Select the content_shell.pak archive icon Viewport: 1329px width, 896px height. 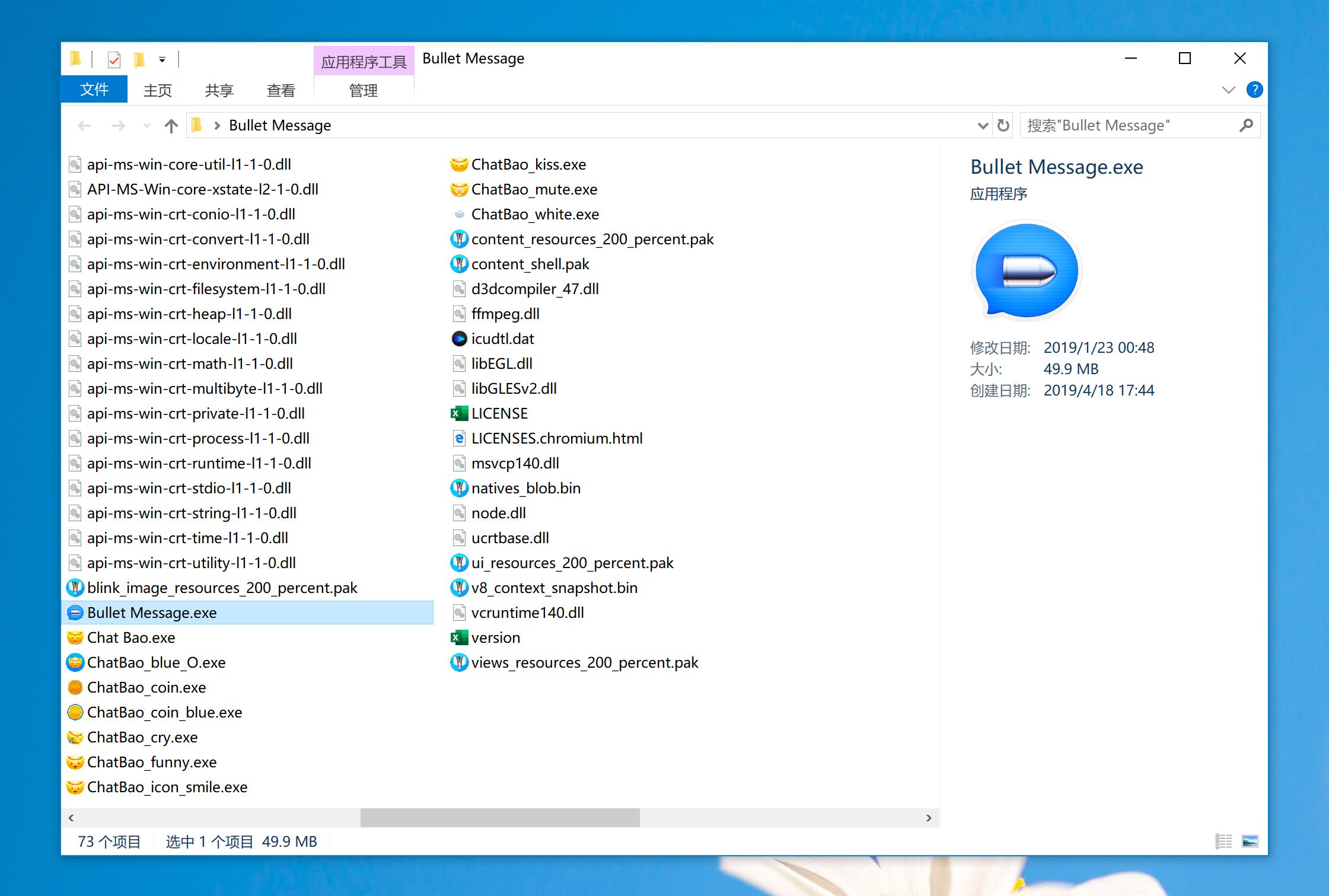[459, 264]
